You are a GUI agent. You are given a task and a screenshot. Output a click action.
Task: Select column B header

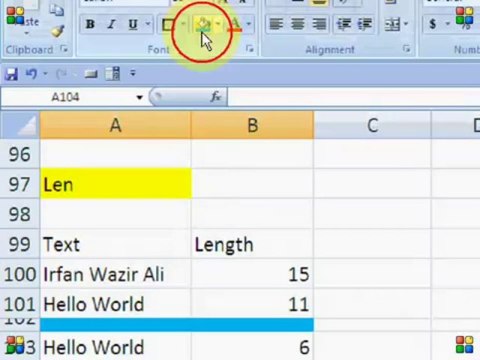tap(253, 125)
